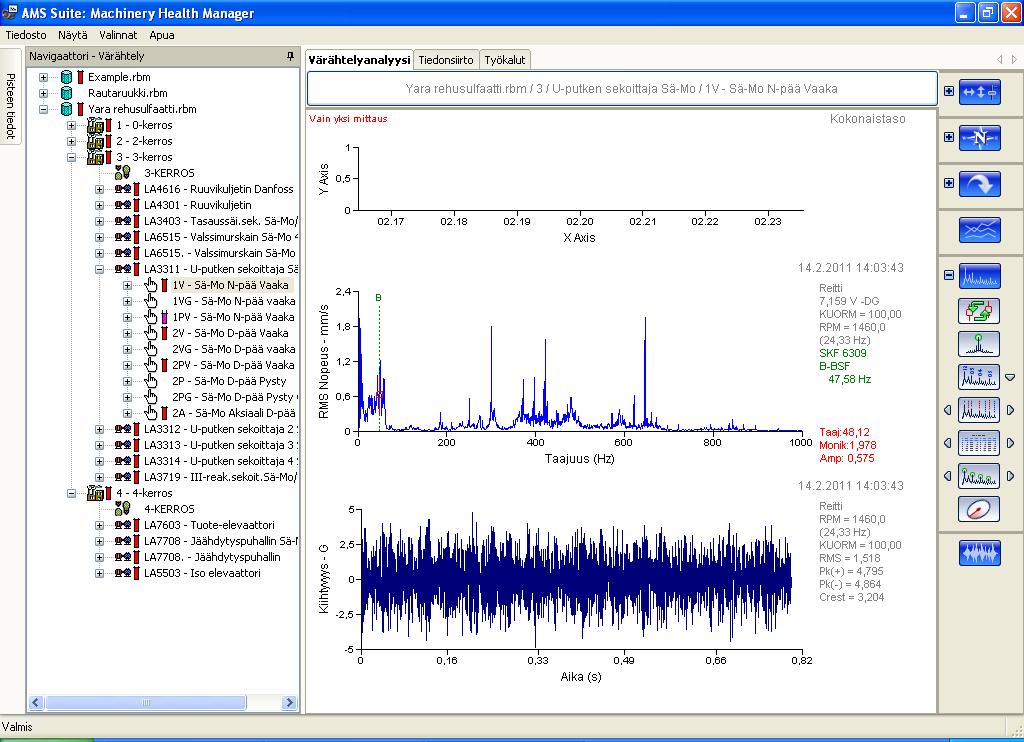Select the Värähtelyanalyysi tab
Viewport: 1024px width, 742px height.
pos(359,59)
